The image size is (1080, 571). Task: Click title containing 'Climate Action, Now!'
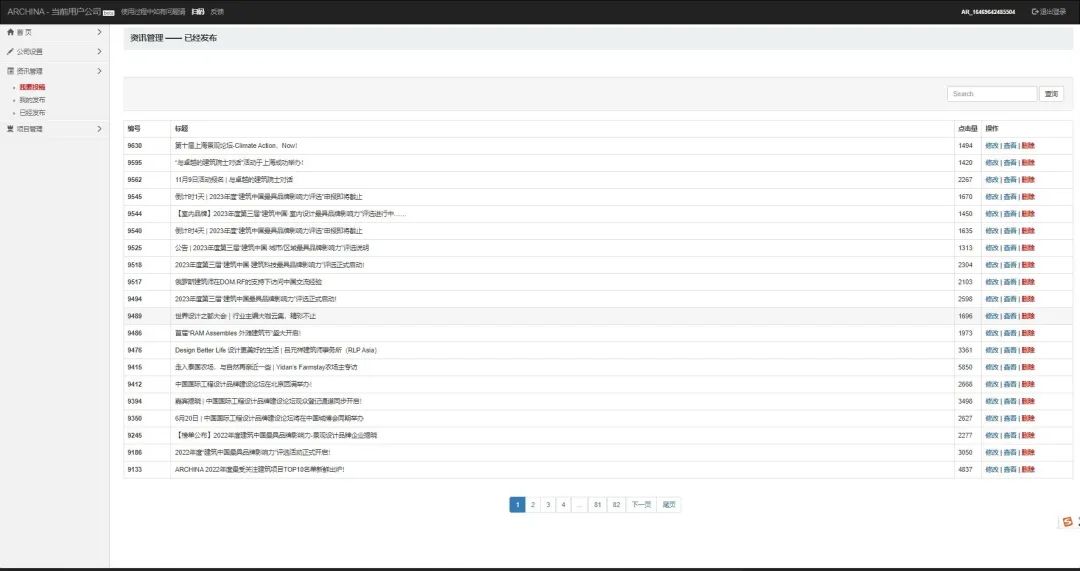(236, 146)
